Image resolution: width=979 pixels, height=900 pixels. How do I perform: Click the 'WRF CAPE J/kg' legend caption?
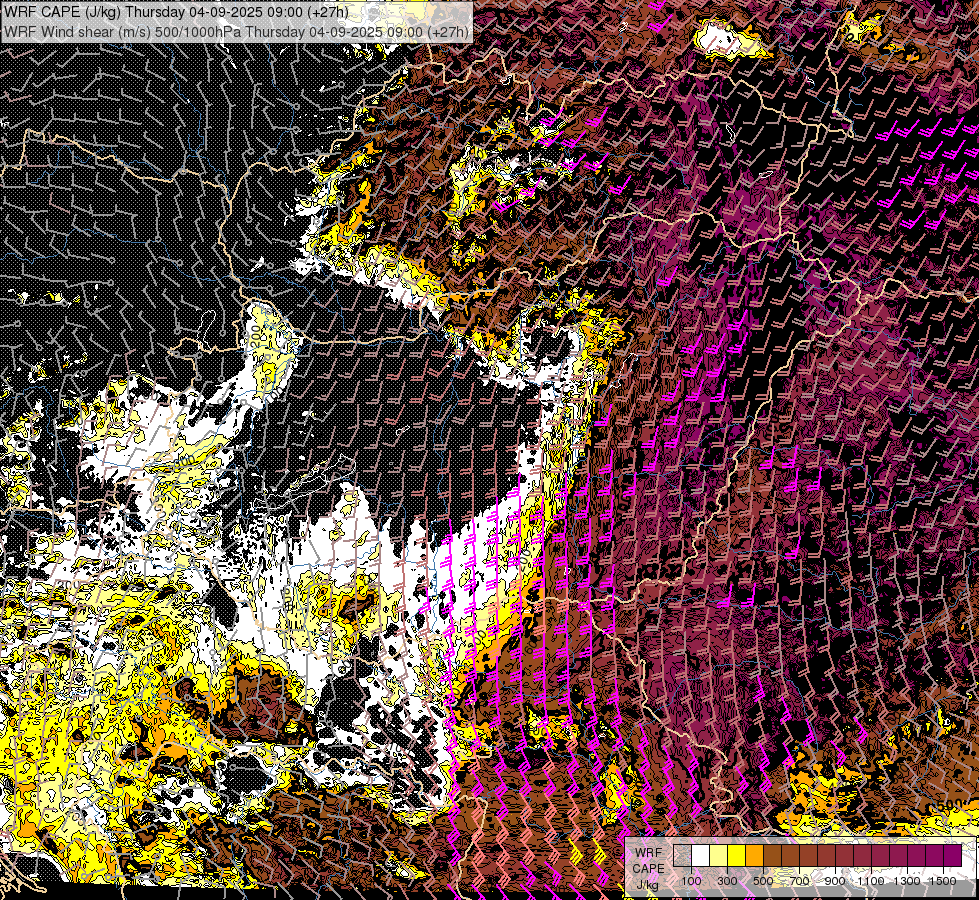(x=649, y=869)
